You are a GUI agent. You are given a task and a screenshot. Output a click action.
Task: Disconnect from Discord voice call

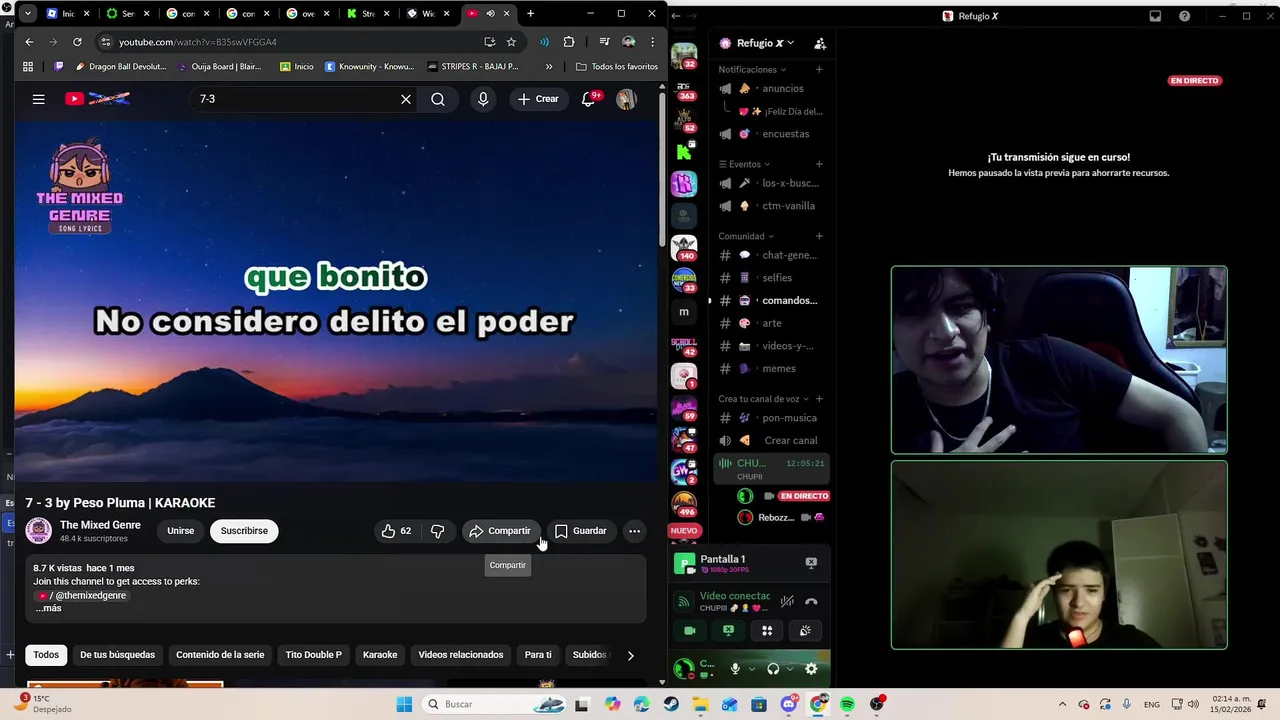click(x=811, y=601)
